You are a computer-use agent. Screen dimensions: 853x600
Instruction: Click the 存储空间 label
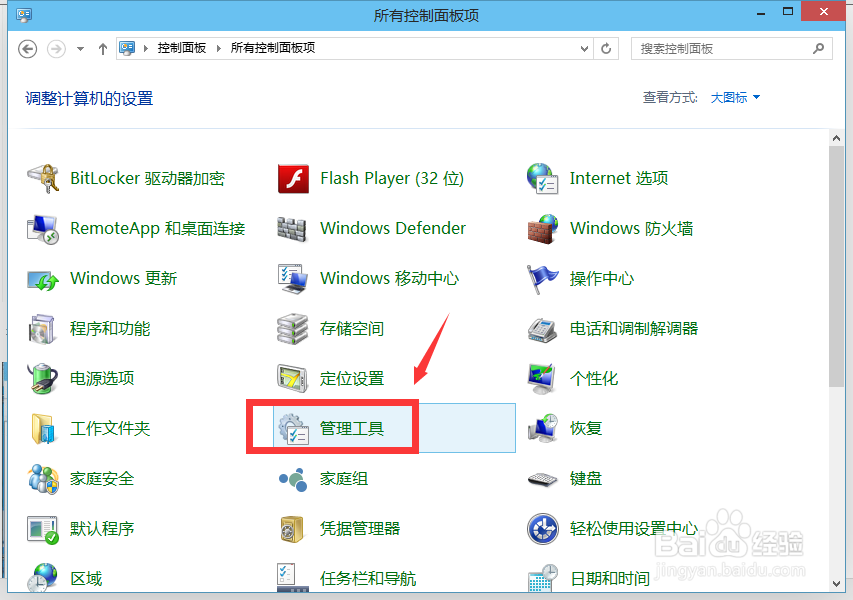(x=351, y=329)
